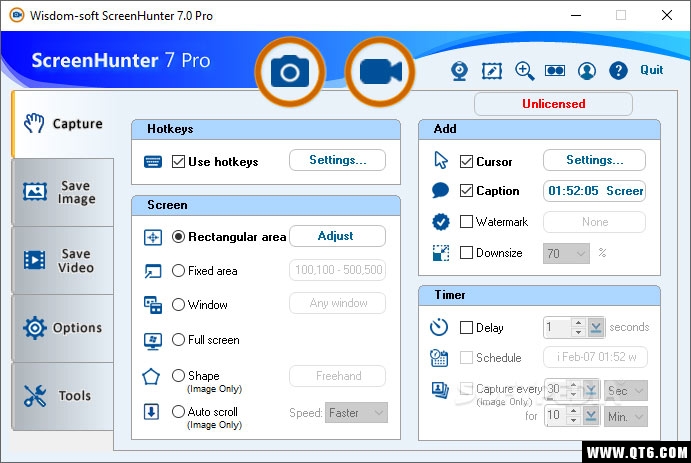Enable the Watermark checkbox
The height and width of the screenshot is (463, 691).
click(466, 222)
